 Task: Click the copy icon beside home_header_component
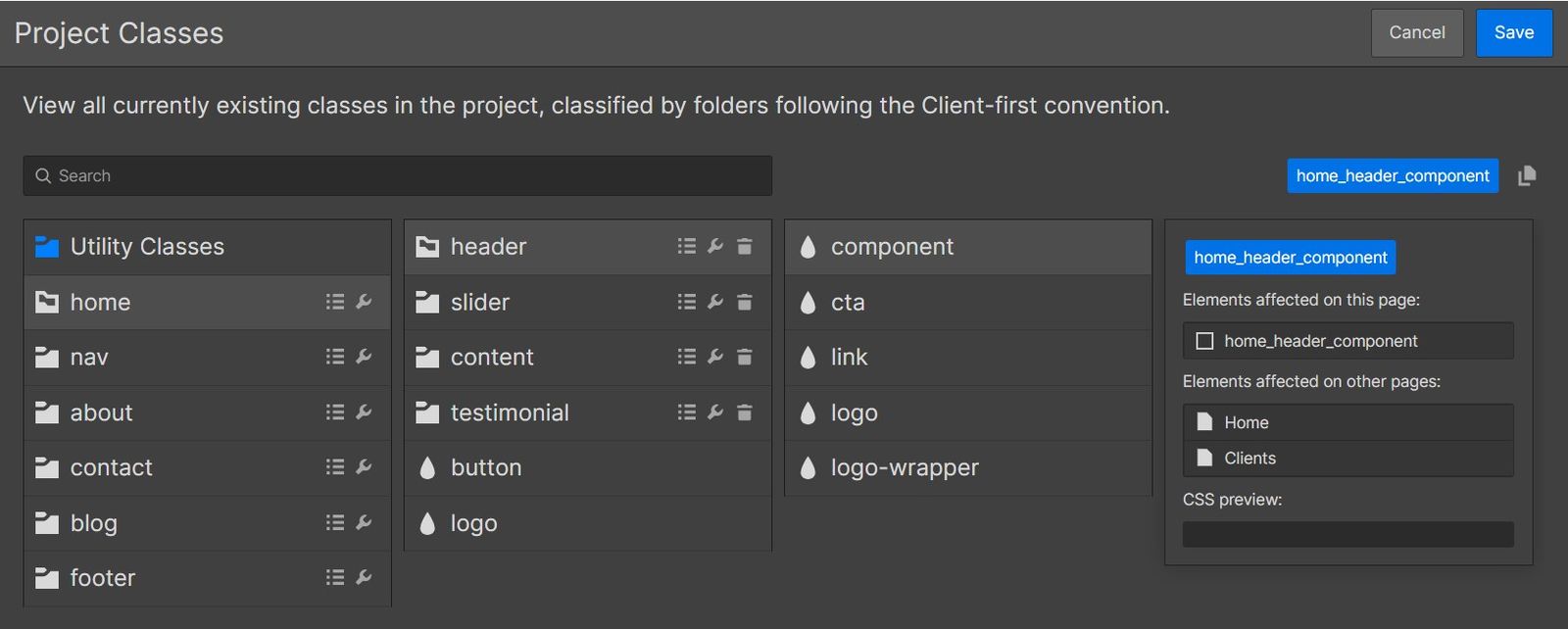click(1526, 175)
